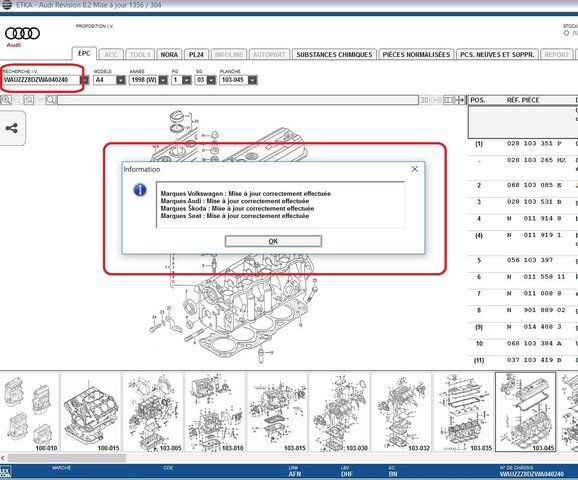The height and width of the screenshot is (480, 578).
Task: Open the Substances Chimiques tab
Action: pos(334,55)
